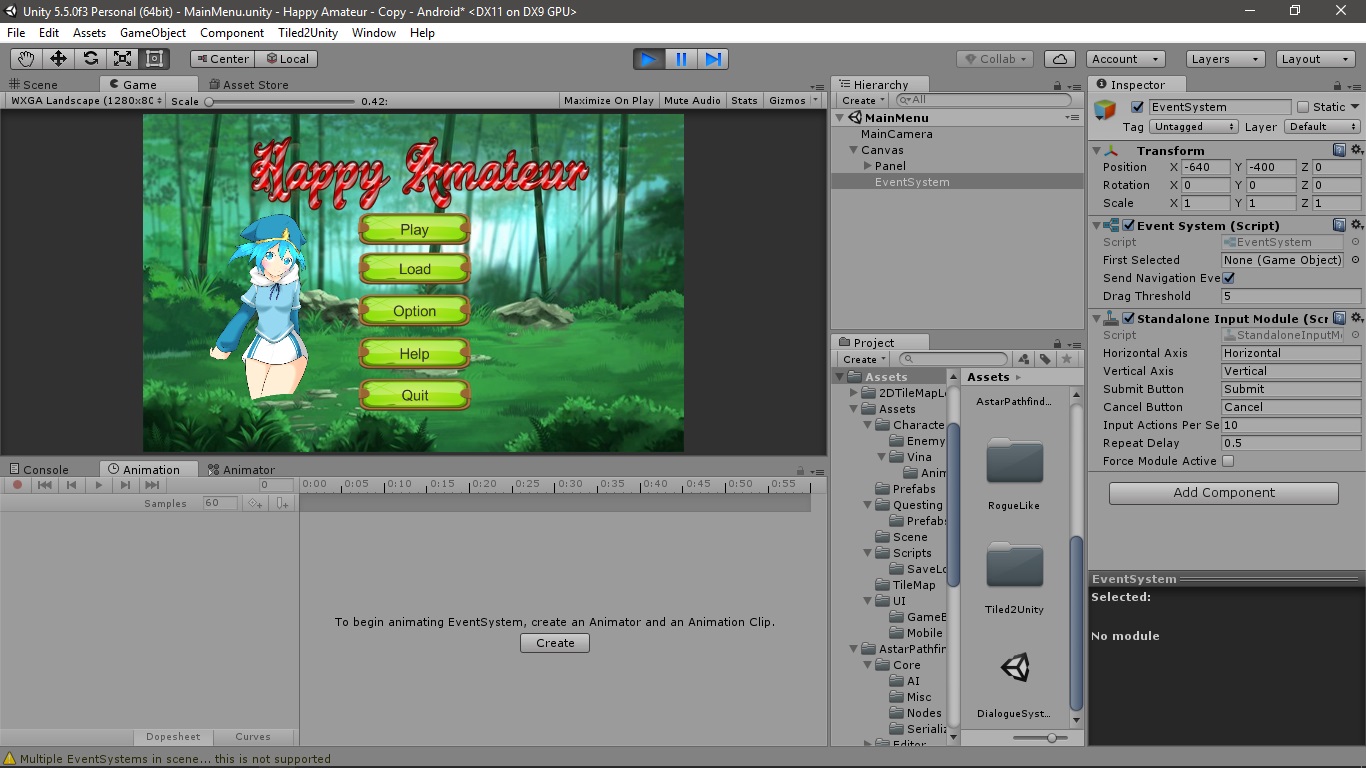Toggle Mute Audio
This screenshot has height=768, width=1366.
pyautogui.click(x=692, y=100)
